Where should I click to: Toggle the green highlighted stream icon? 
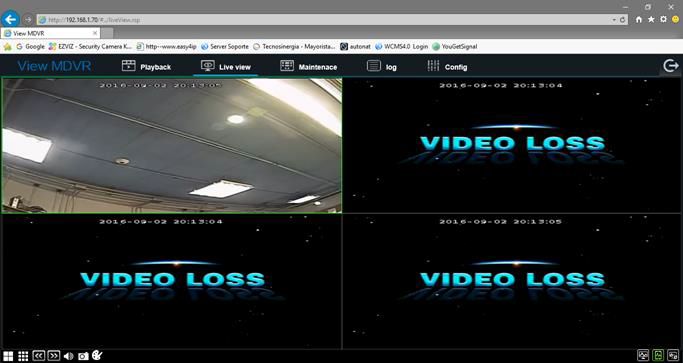coord(658,355)
